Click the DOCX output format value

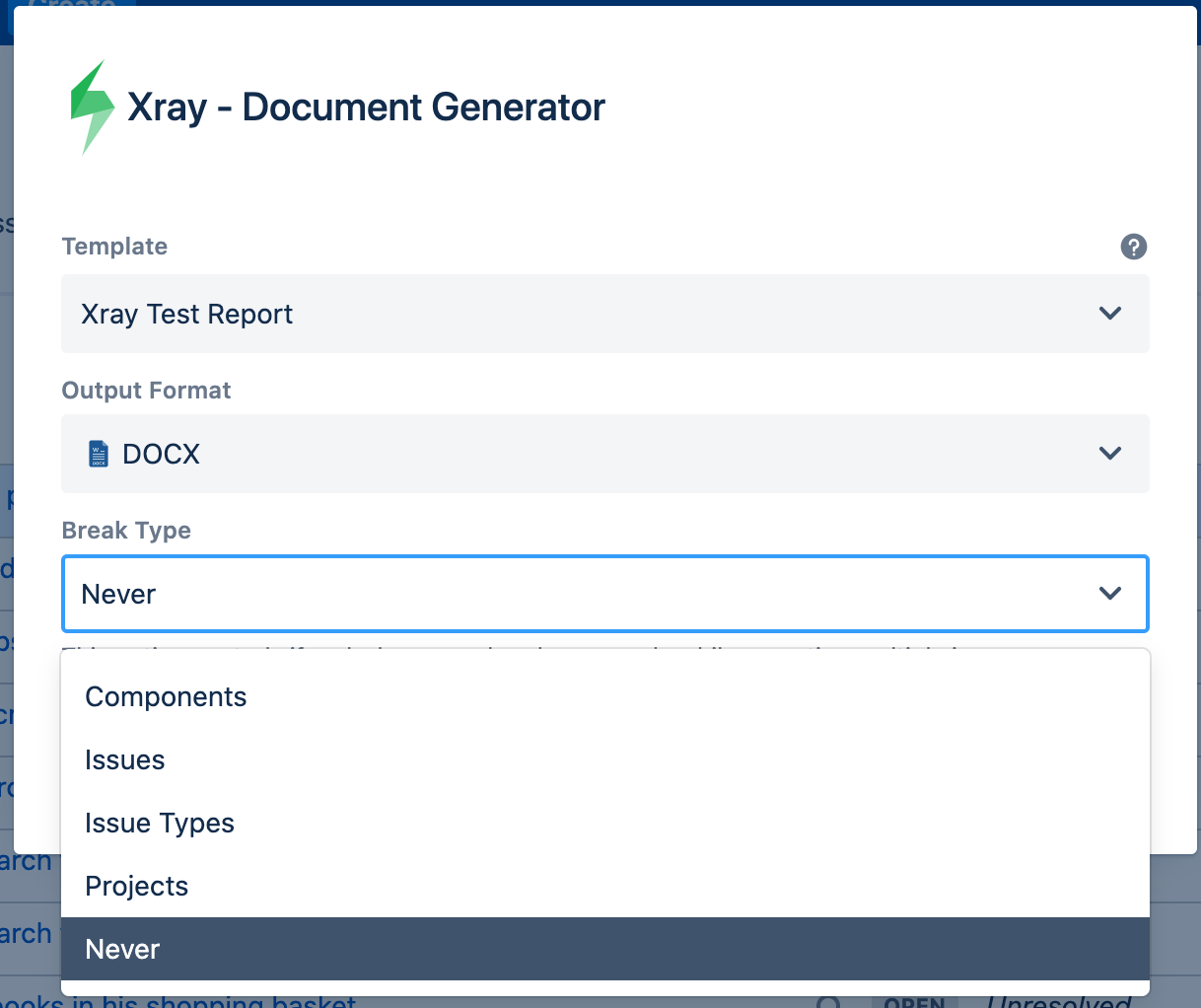click(162, 454)
